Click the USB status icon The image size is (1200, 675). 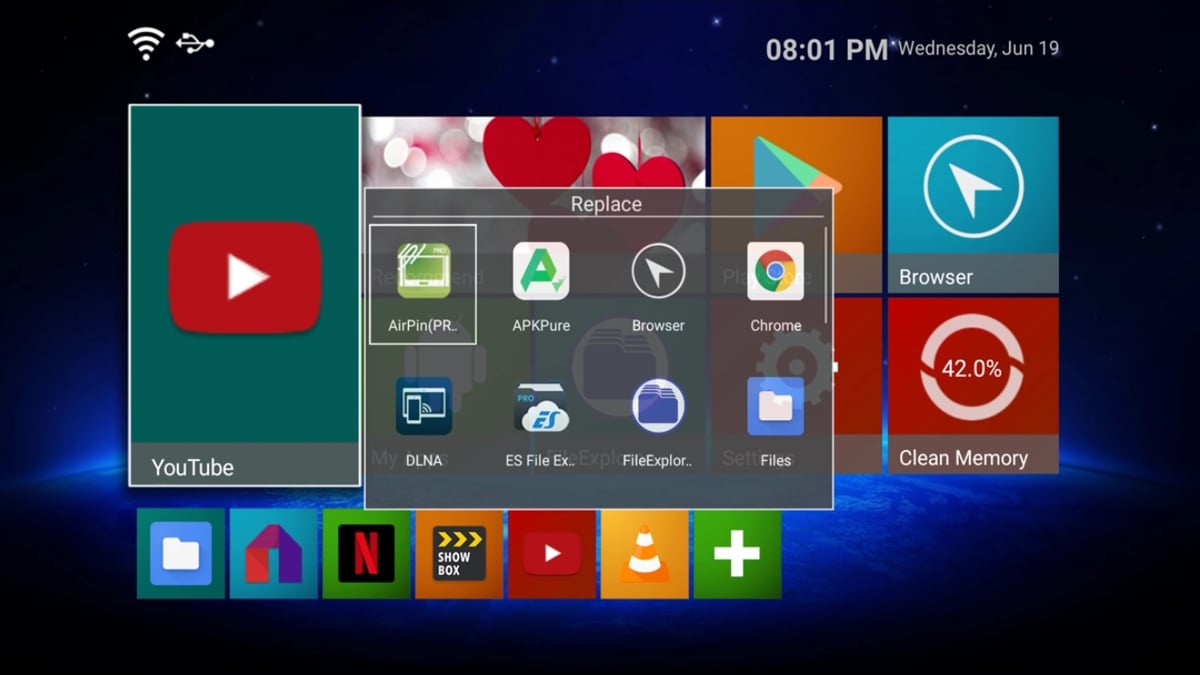click(x=195, y=43)
